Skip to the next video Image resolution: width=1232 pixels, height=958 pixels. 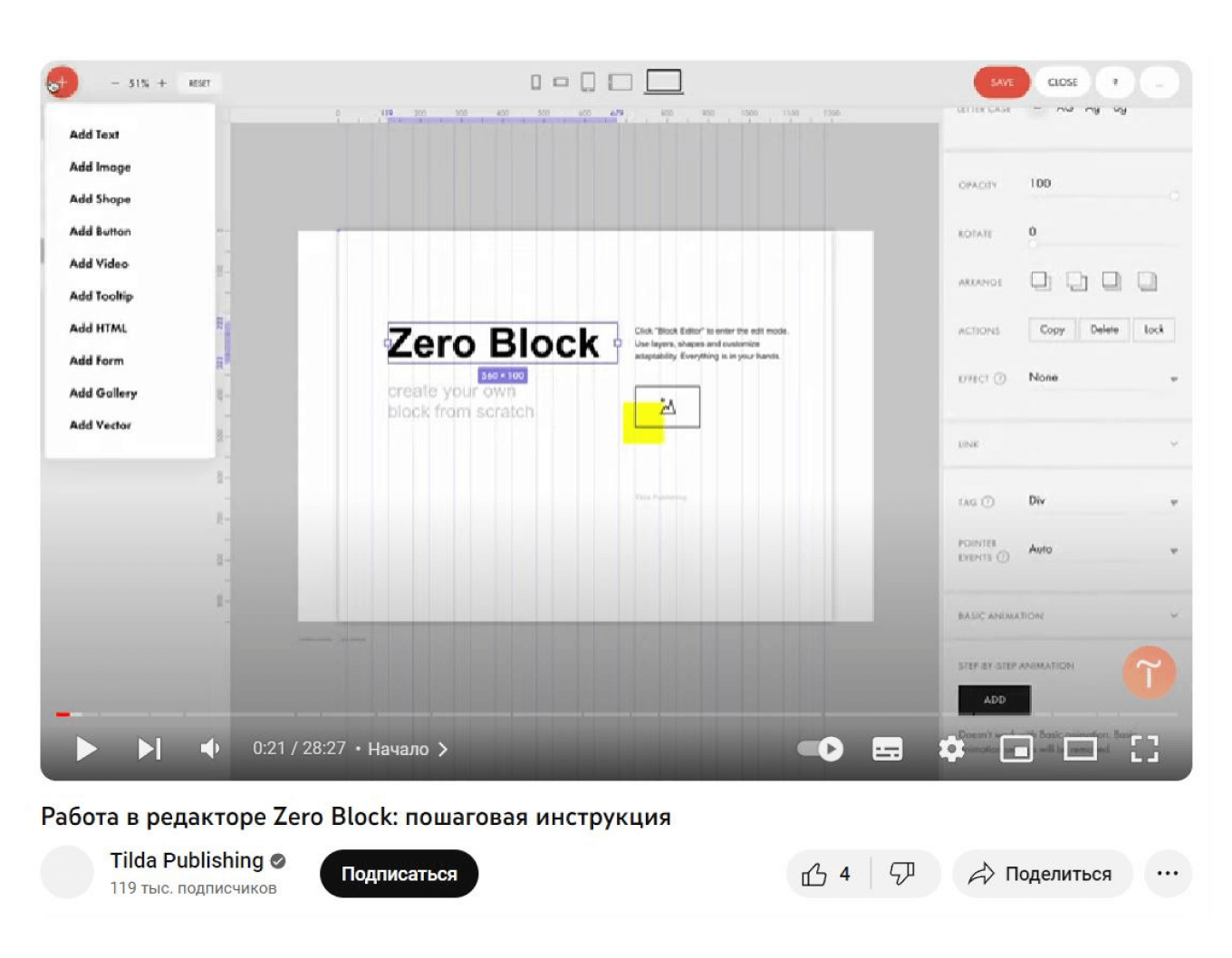tap(149, 749)
